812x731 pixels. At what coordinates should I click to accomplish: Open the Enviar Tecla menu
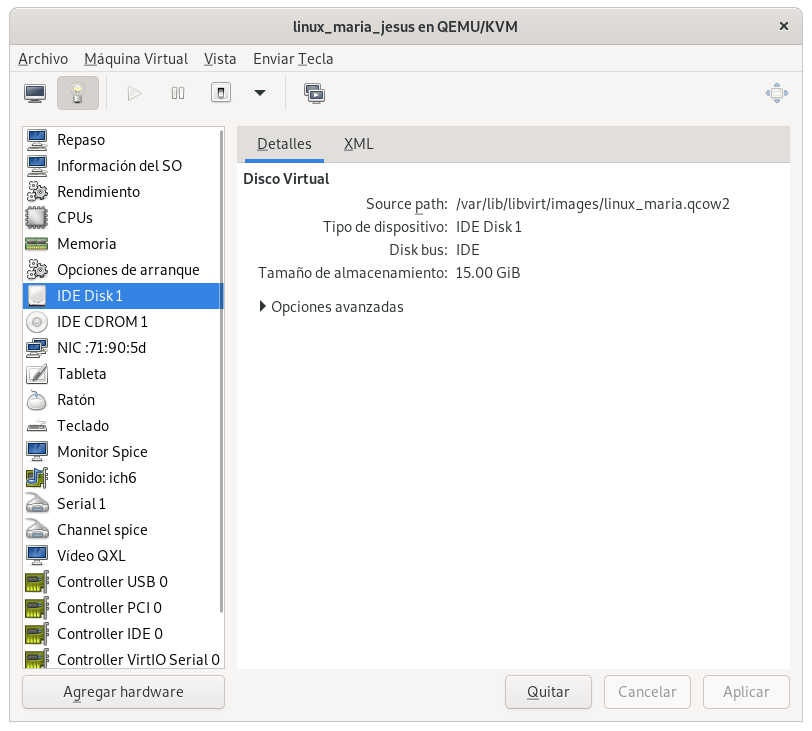[x=293, y=59]
